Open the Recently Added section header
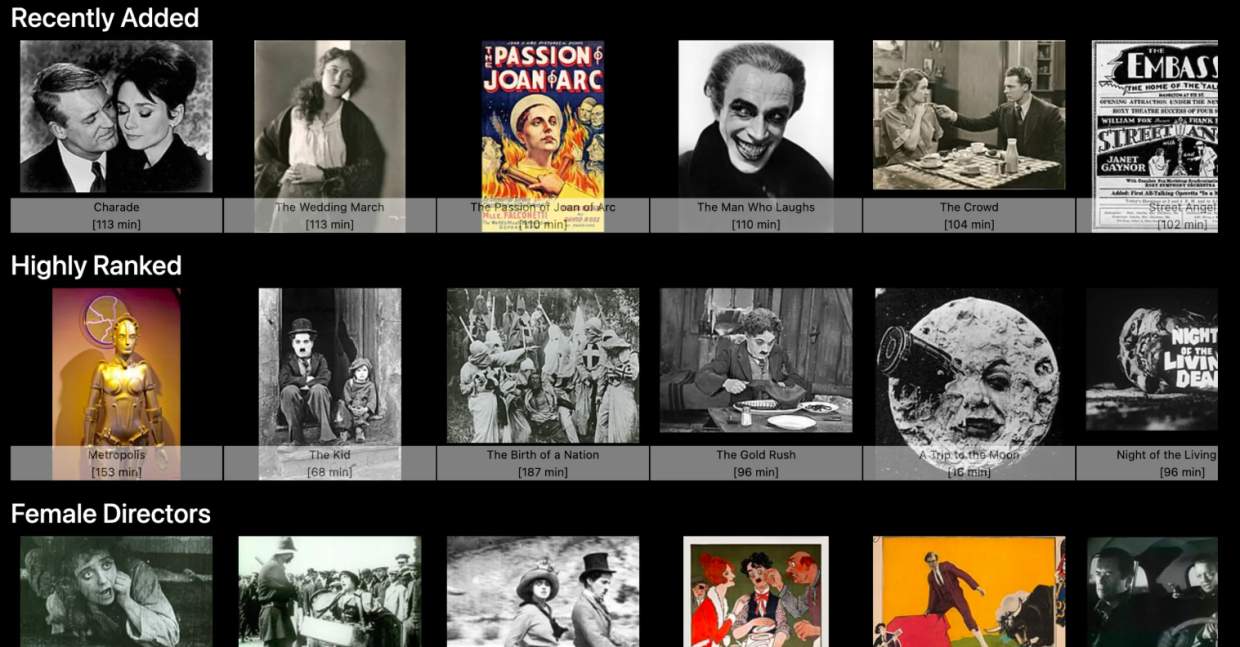Screen dimensions: 1240x647 [104, 17]
